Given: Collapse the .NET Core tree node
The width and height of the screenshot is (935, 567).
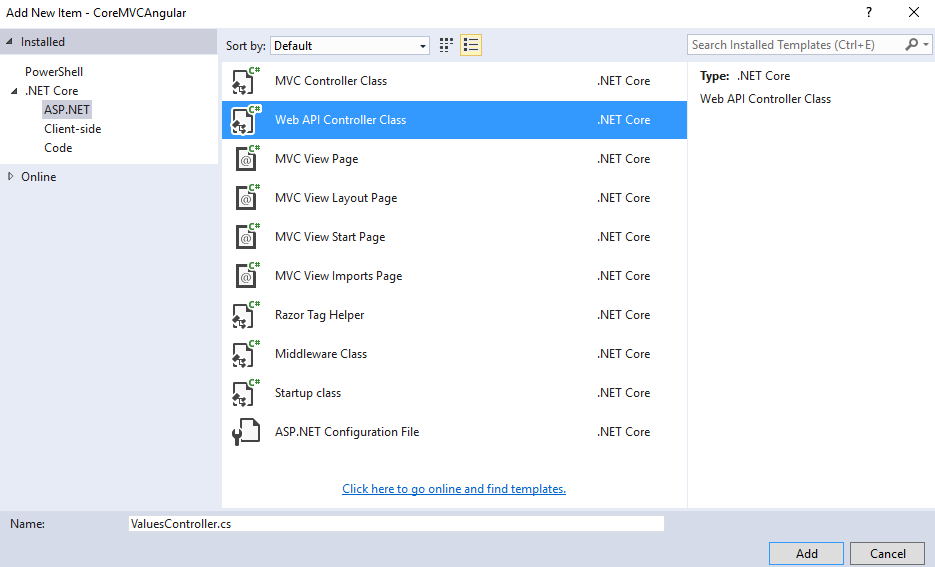Looking at the screenshot, I should [14, 91].
